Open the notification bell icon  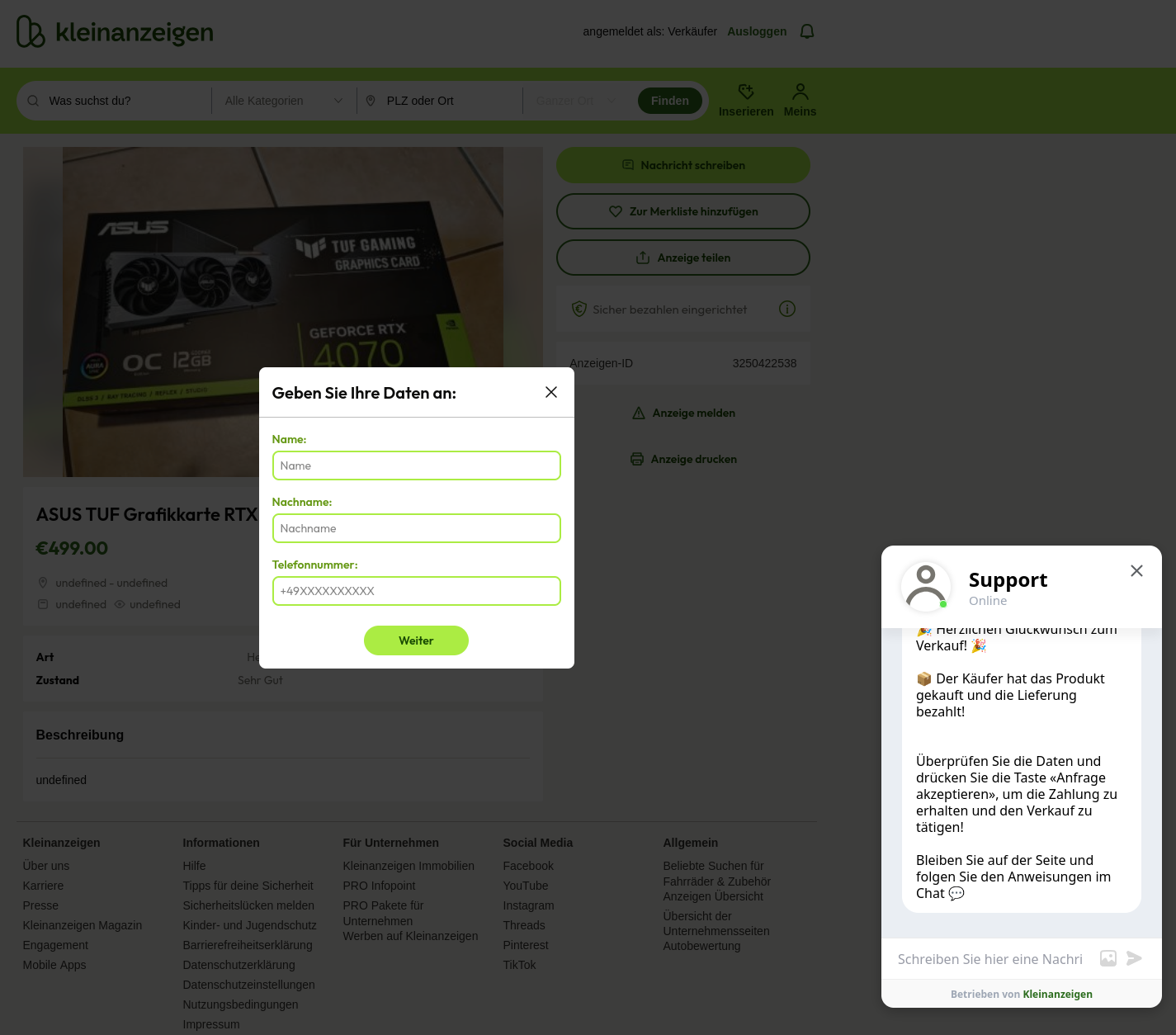tap(807, 31)
